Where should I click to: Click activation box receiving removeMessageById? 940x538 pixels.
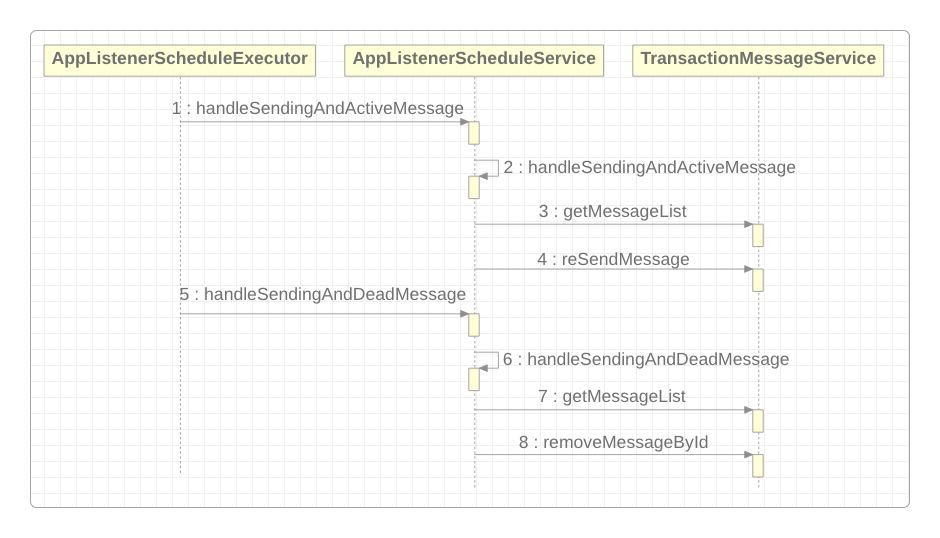tap(758, 465)
